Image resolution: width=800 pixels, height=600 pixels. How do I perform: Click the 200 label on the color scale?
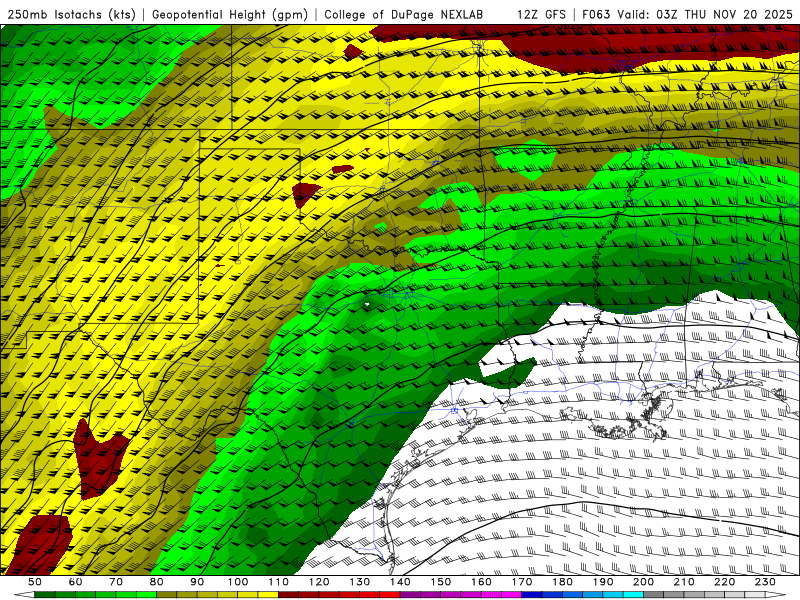tap(643, 582)
